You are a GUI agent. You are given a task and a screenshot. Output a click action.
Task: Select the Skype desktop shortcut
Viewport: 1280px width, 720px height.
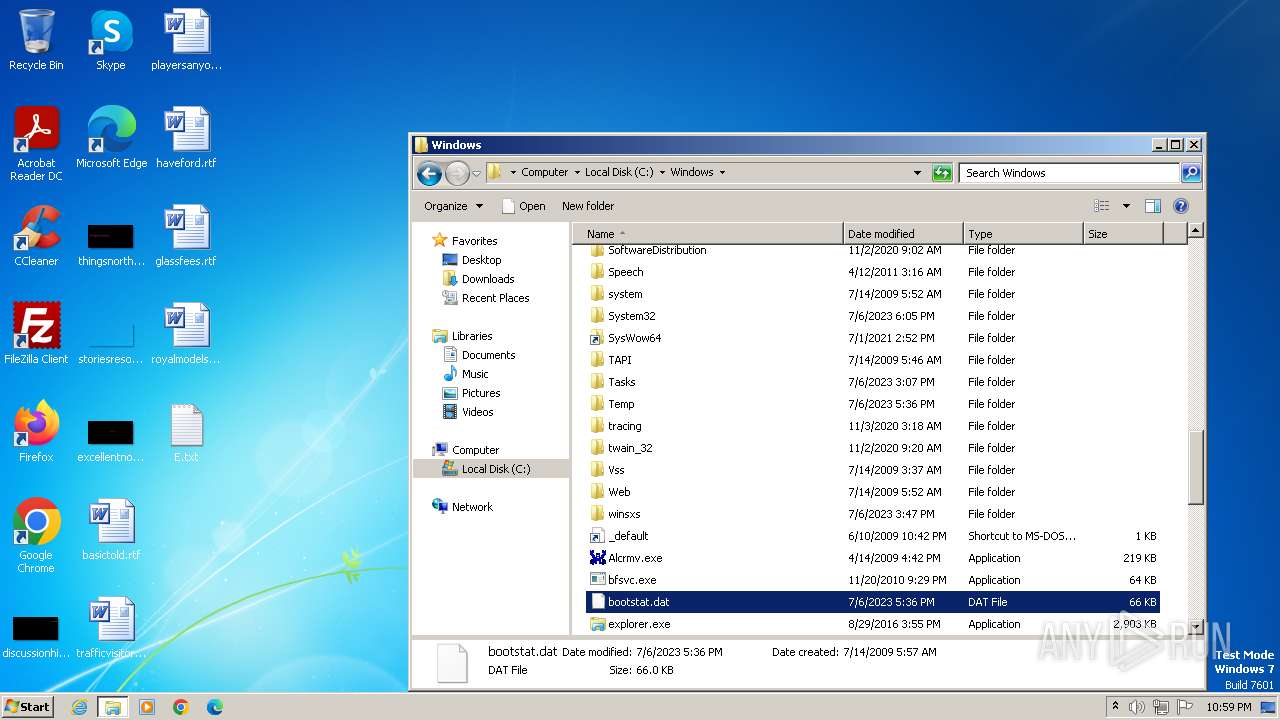coord(110,40)
